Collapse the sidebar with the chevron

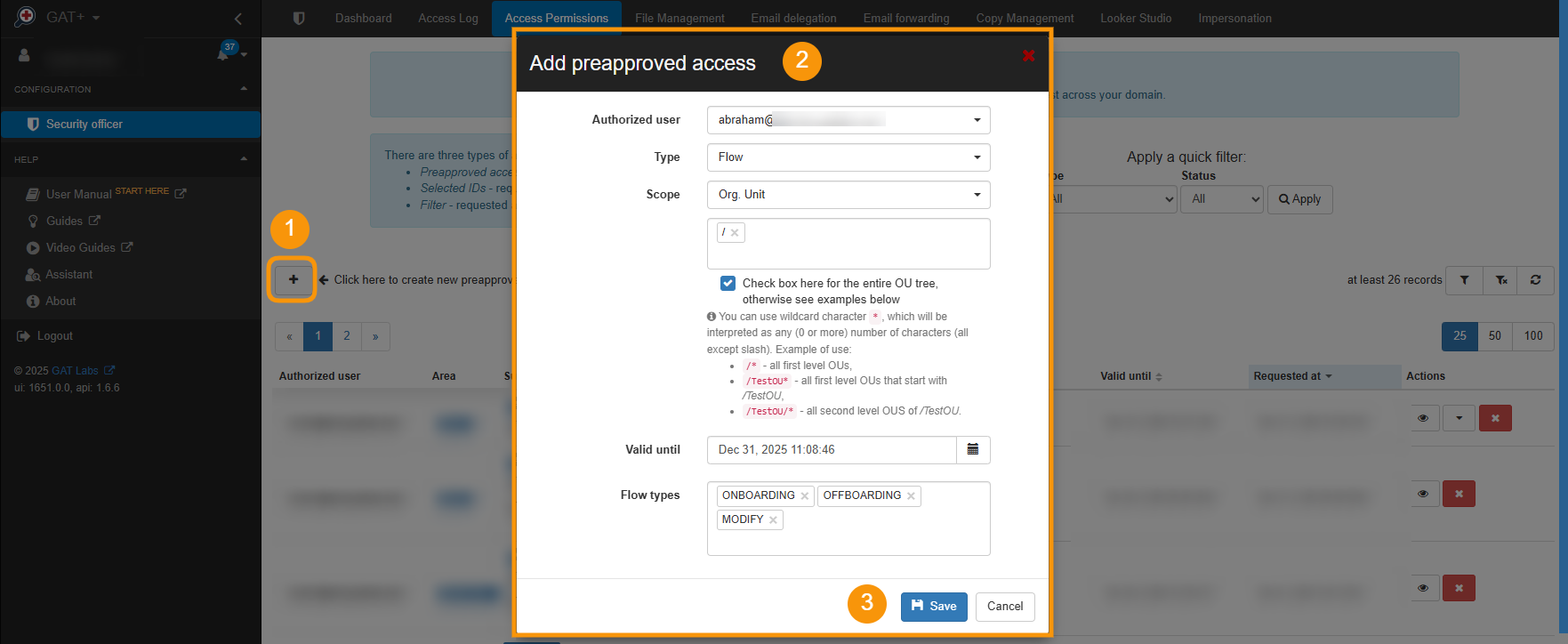click(x=237, y=18)
